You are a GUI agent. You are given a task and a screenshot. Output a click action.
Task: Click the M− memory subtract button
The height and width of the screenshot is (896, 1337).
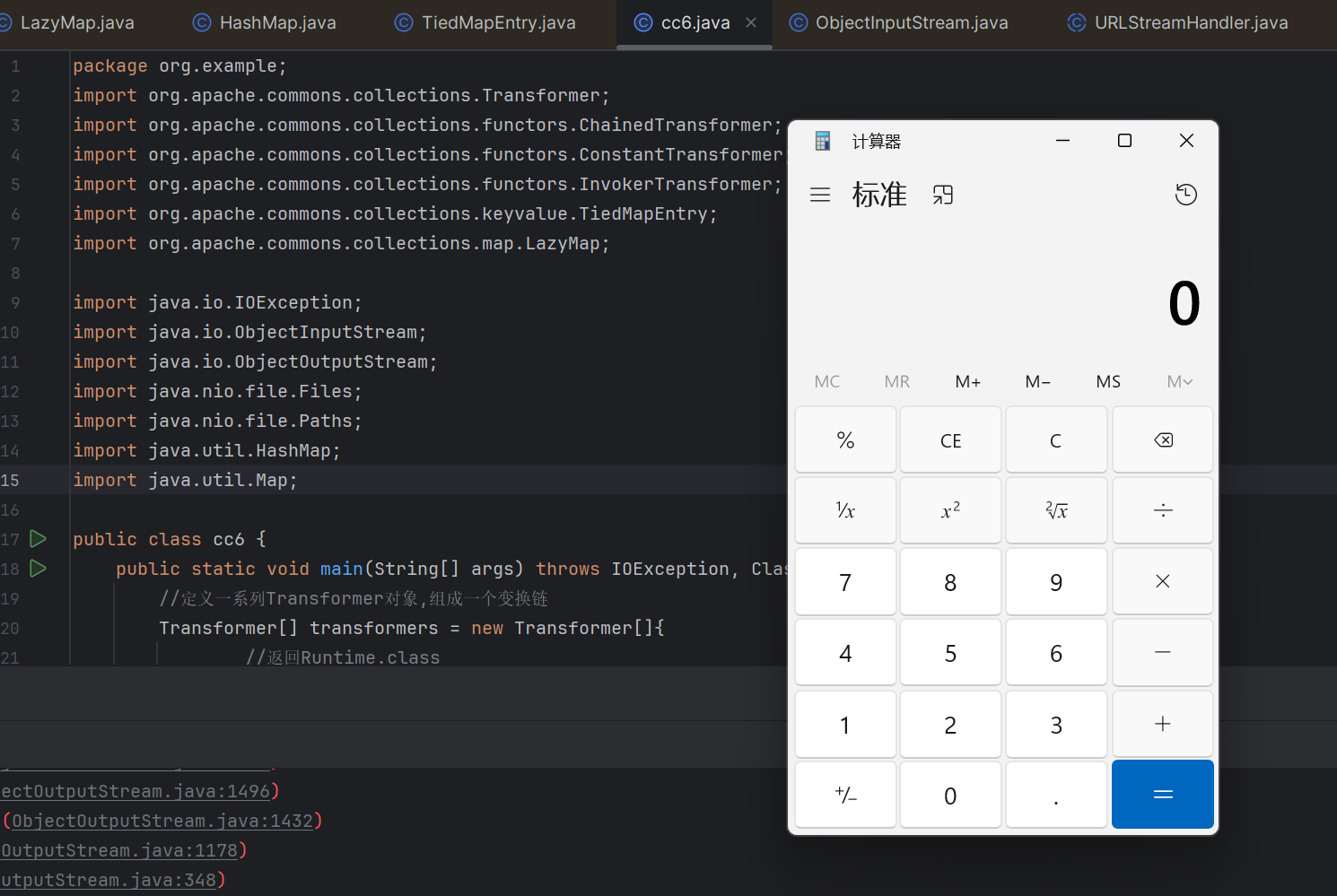click(1038, 382)
